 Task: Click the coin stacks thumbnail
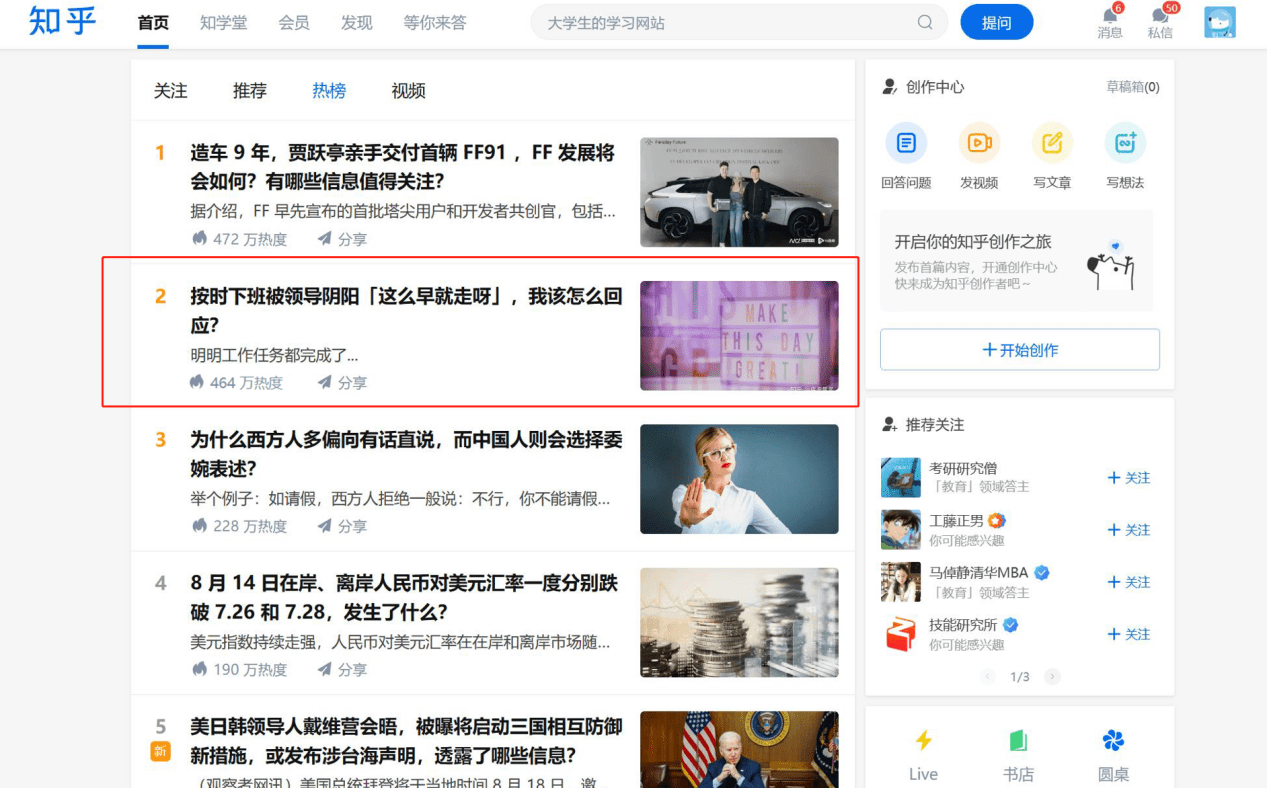[739, 622]
